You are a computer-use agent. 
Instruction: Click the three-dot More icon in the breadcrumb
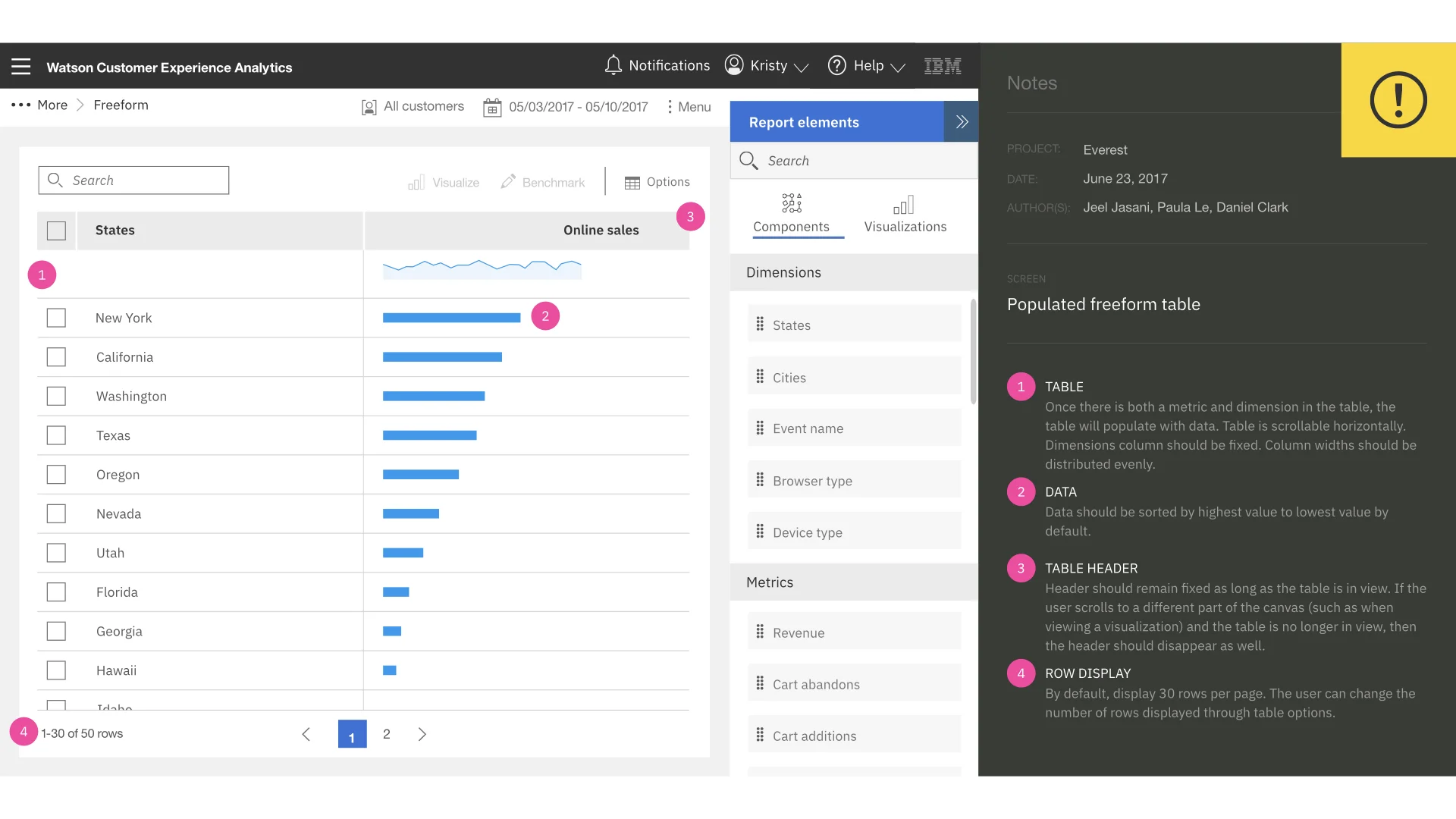tap(20, 105)
